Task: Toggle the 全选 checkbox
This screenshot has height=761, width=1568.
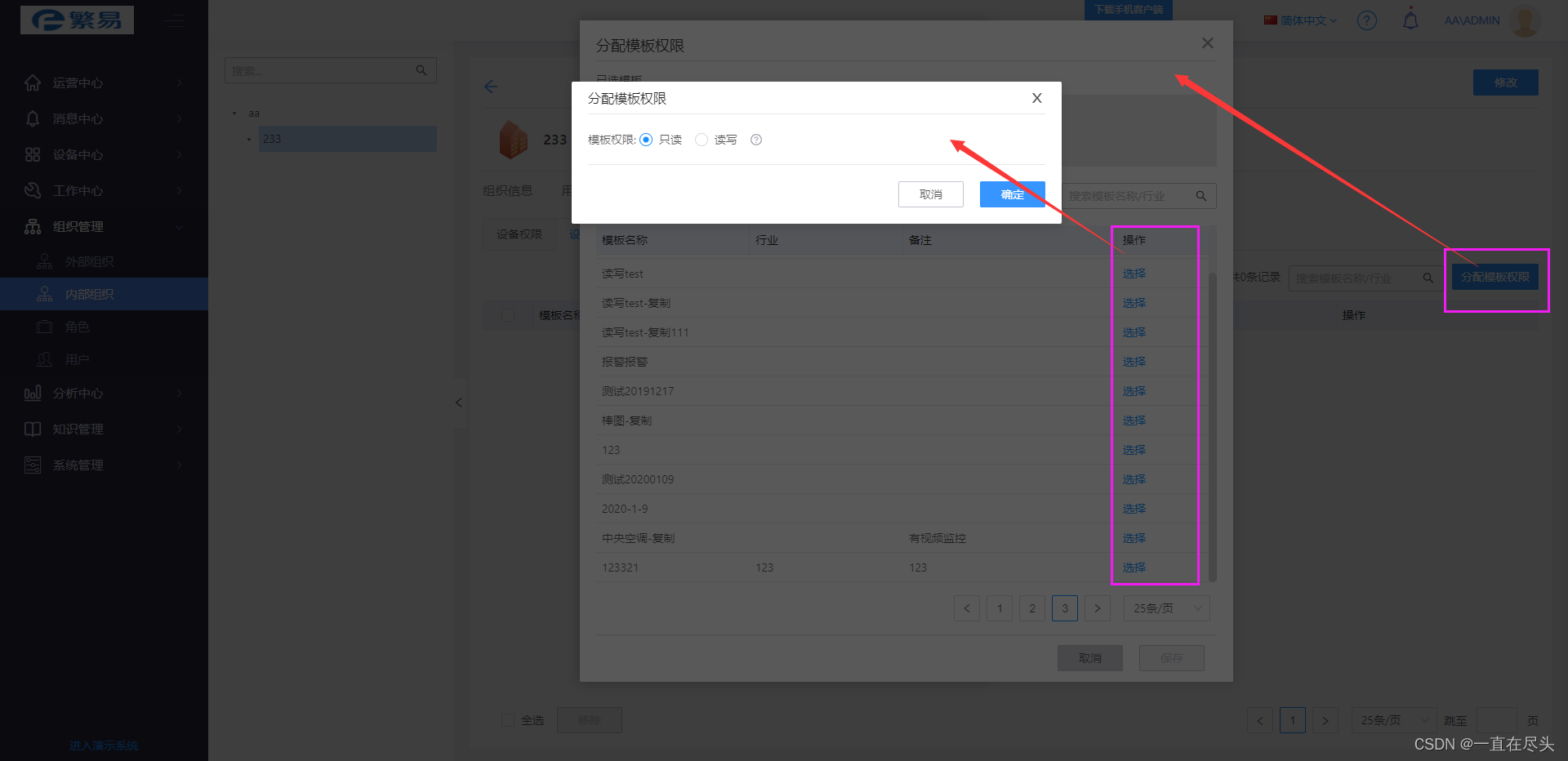Action: tap(507, 720)
